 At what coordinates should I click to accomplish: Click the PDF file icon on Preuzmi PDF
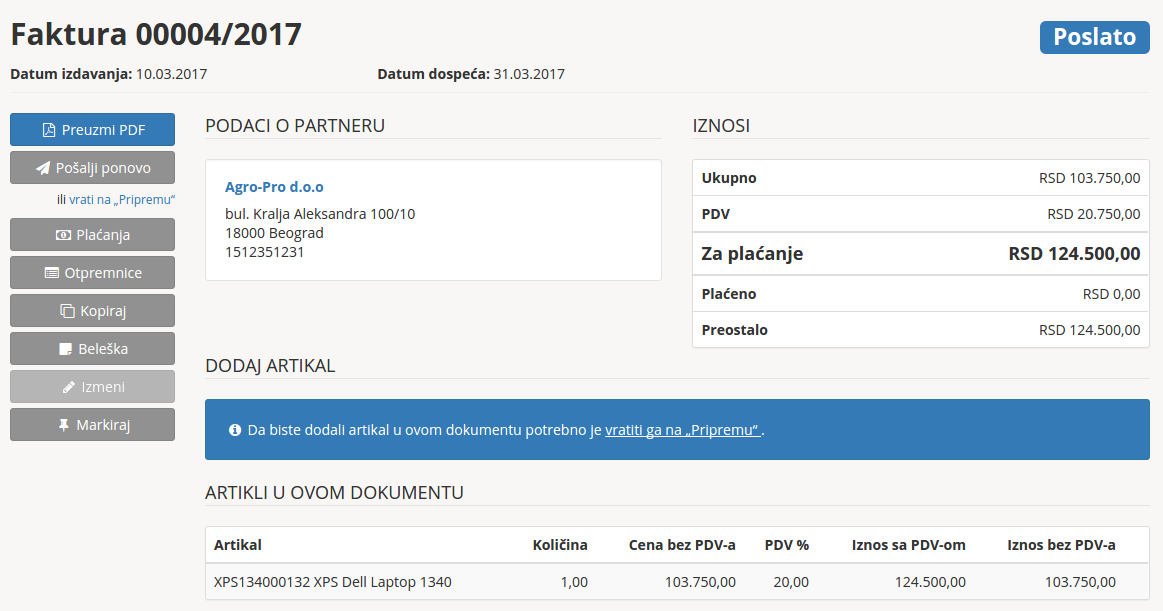coord(48,130)
